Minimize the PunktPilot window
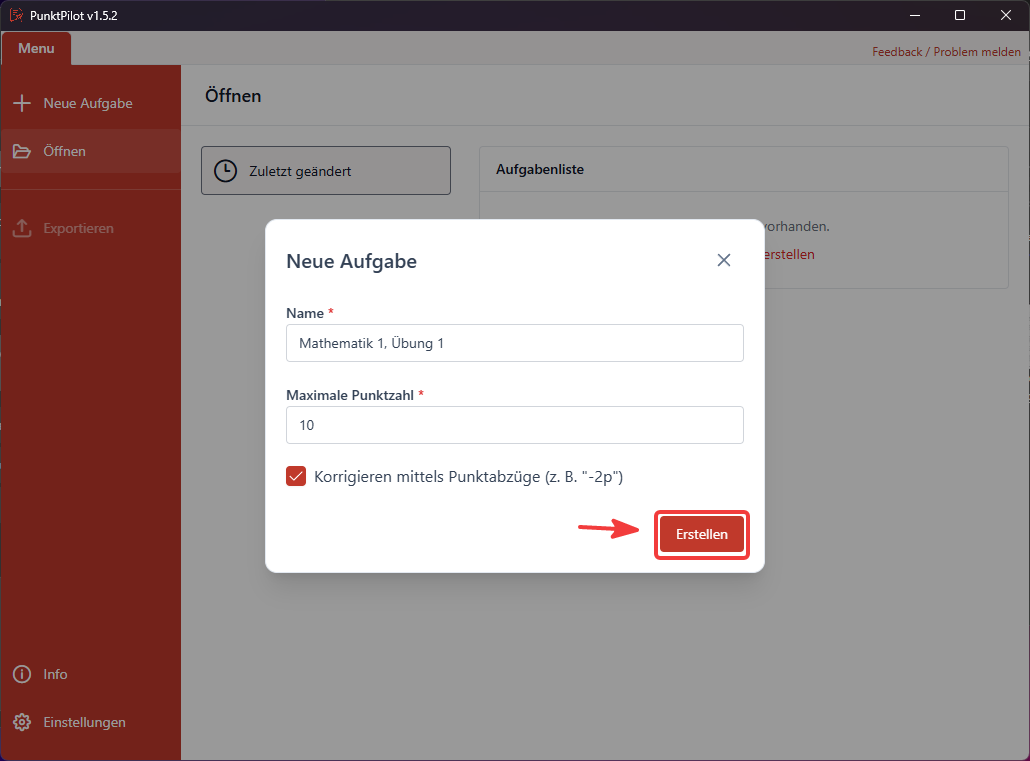The width and height of the screenshot is (1030, 761). click(x=914, y=15)
